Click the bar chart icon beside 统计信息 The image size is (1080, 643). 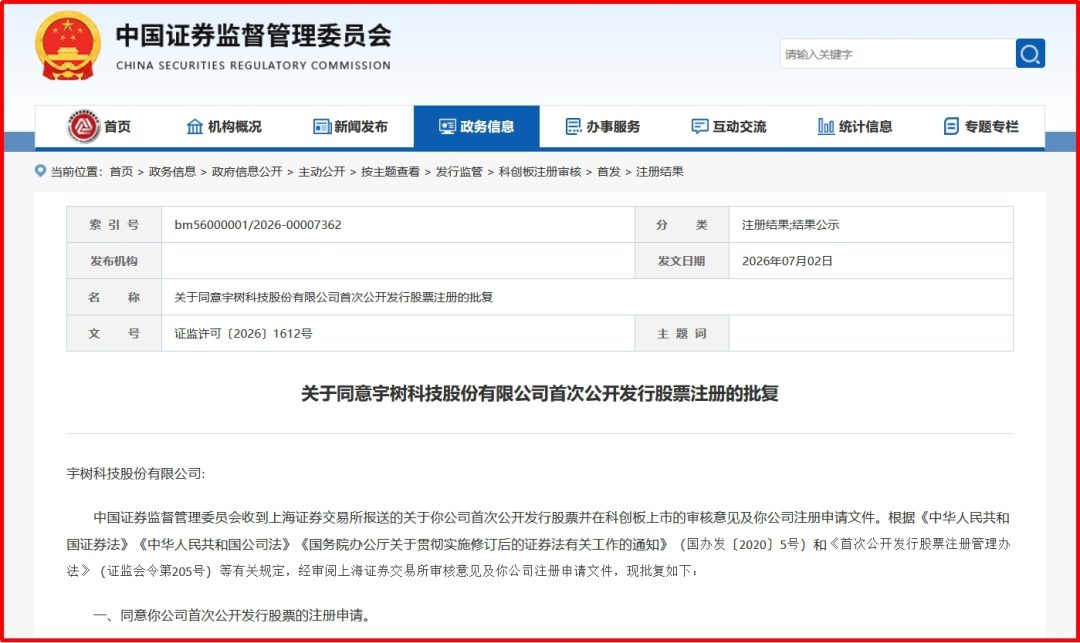826,127
